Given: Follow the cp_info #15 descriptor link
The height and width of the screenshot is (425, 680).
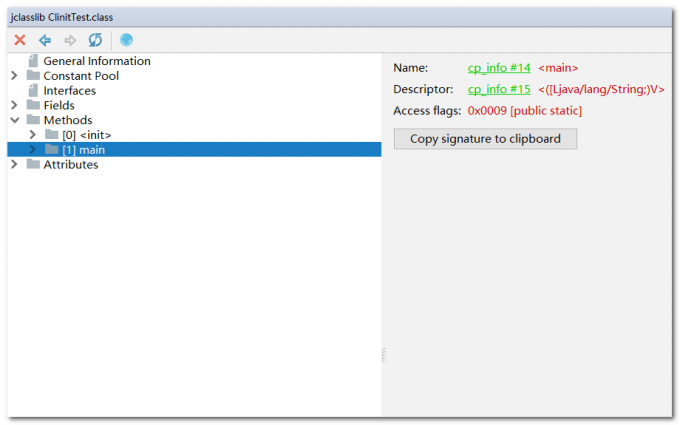Looking at the screenshot, I should pos(498,89).
